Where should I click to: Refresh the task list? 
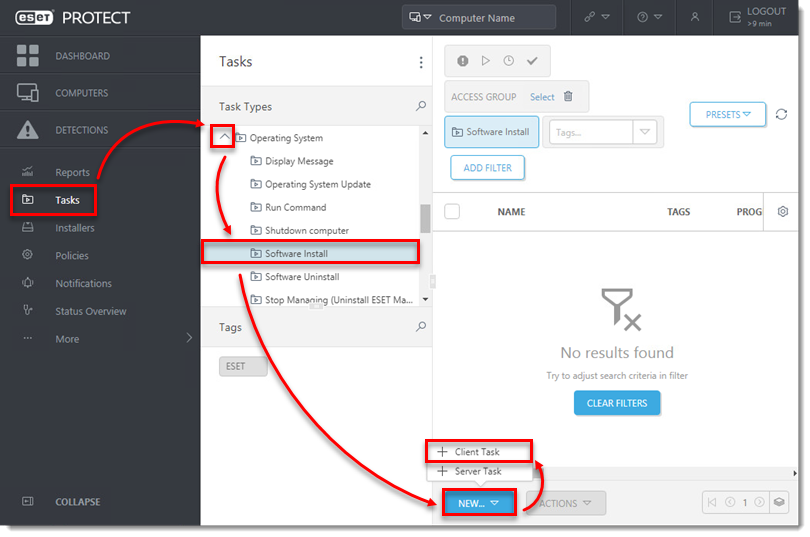tap(781, 114)
